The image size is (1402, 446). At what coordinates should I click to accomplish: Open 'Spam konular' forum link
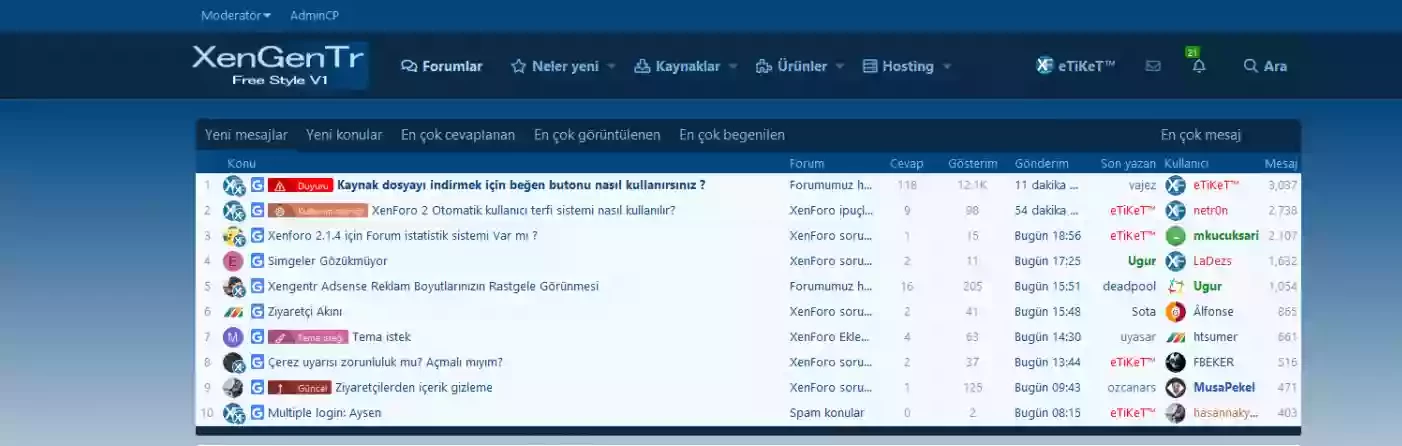[827, 413]
